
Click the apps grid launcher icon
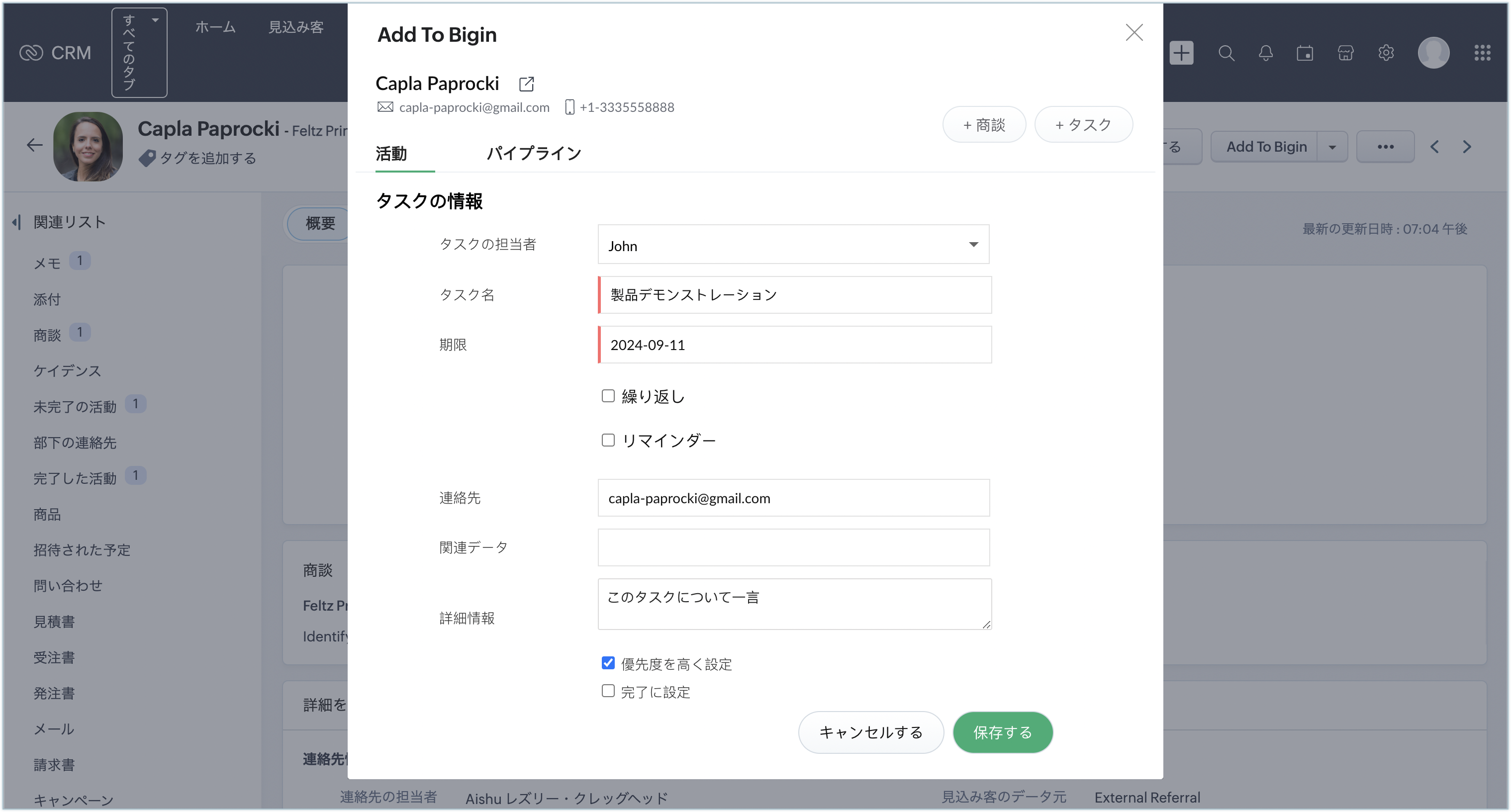pos(1482,53)
